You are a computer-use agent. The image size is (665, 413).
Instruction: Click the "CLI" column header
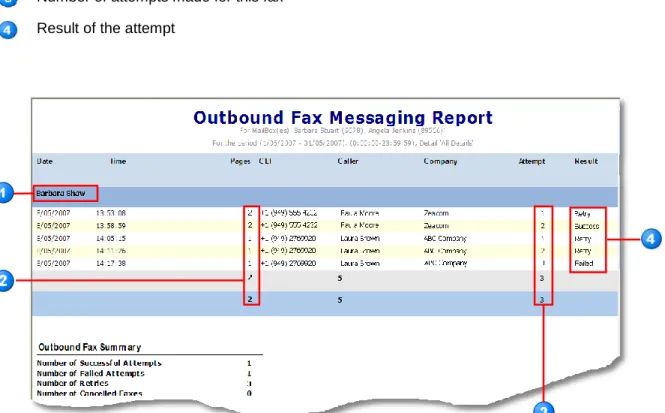(265, 161)
